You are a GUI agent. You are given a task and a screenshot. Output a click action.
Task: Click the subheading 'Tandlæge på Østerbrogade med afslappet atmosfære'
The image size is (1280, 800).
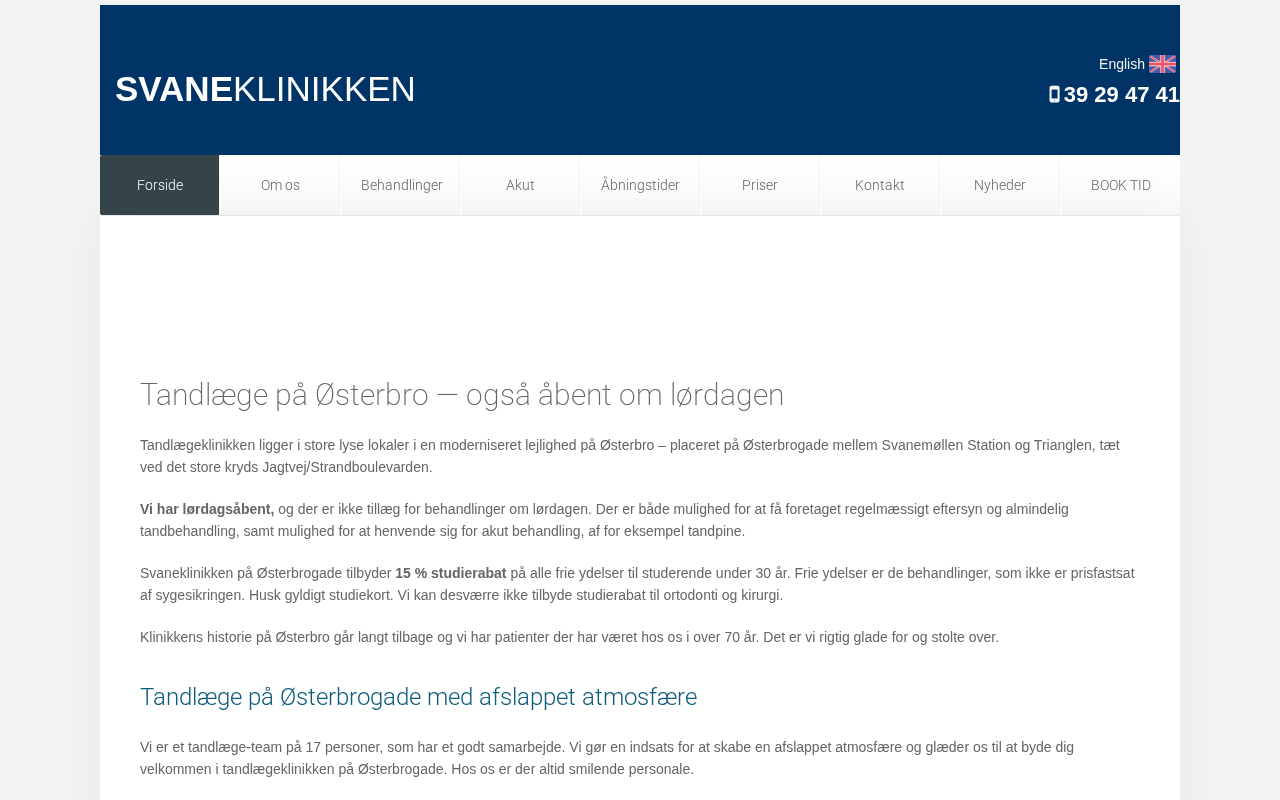tap(418, 697)
